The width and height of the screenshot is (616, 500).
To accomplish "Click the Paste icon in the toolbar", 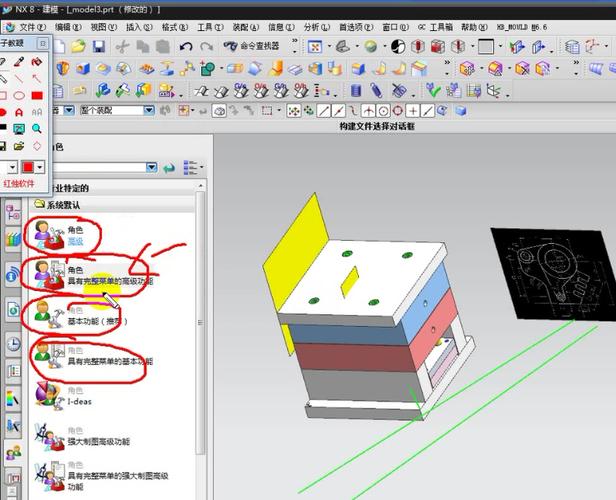I will point(163,47).
